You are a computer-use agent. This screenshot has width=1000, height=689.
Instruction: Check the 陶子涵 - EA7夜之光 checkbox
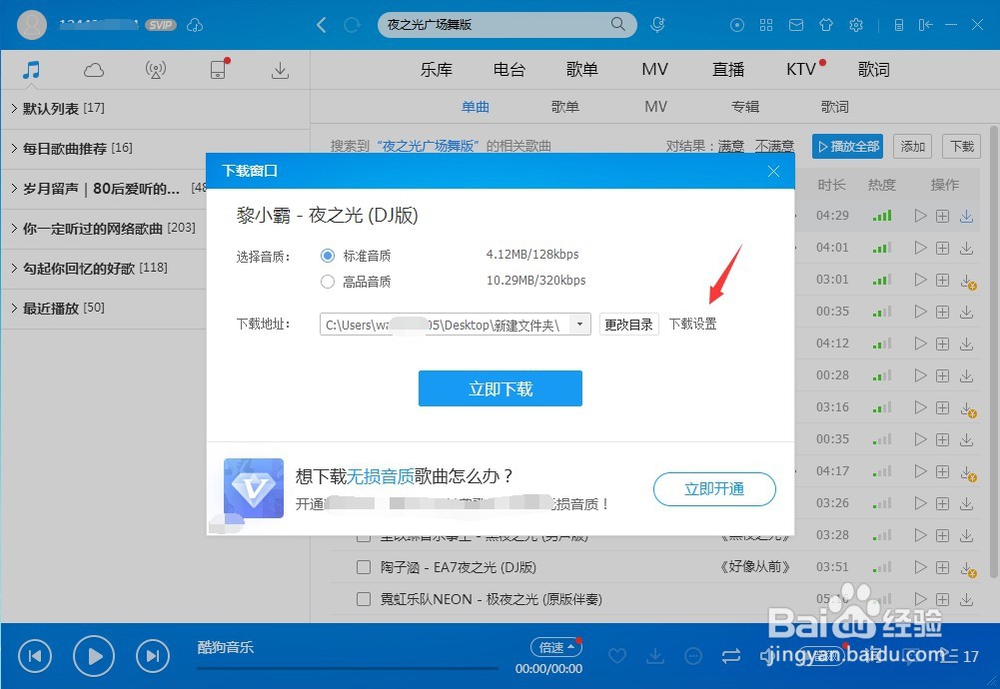click(364, 567)
